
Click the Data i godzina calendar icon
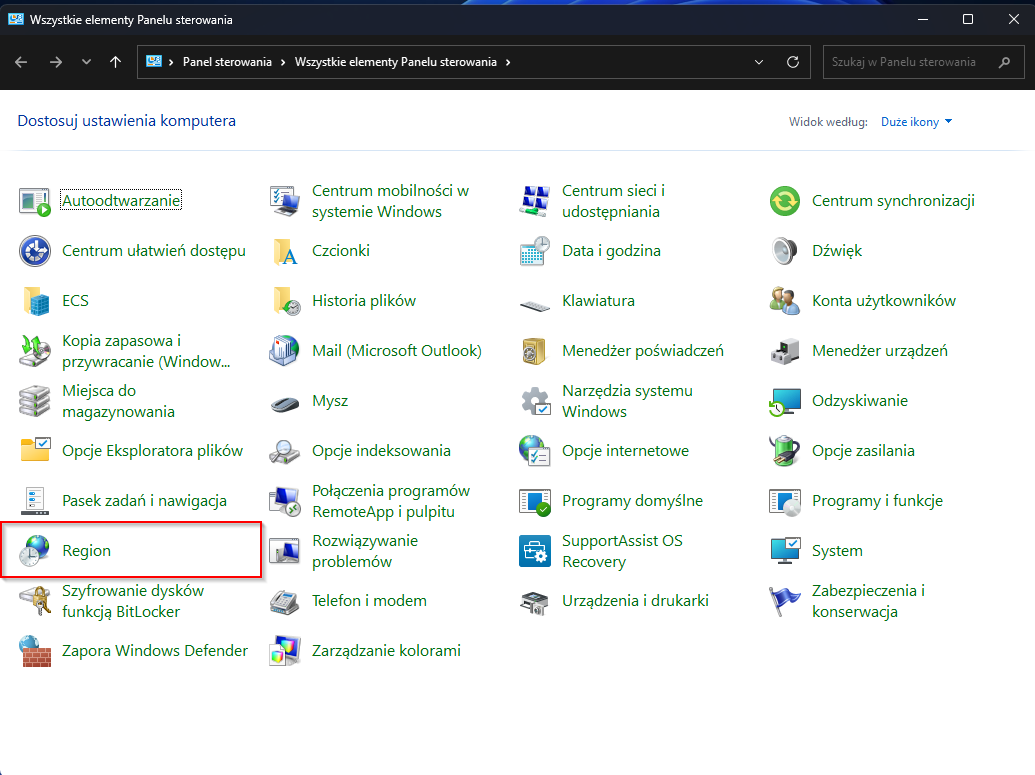(535, 251)
